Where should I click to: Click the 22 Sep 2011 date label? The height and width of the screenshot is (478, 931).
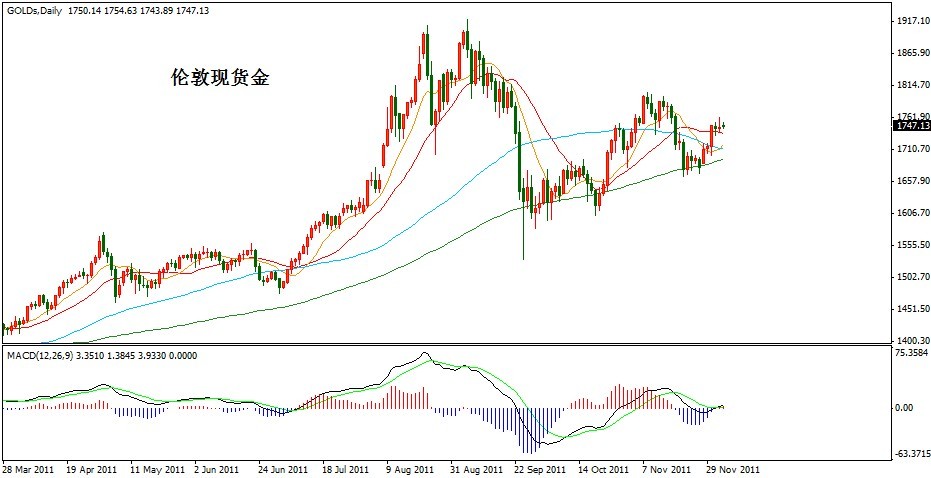[x=540, y=468]
